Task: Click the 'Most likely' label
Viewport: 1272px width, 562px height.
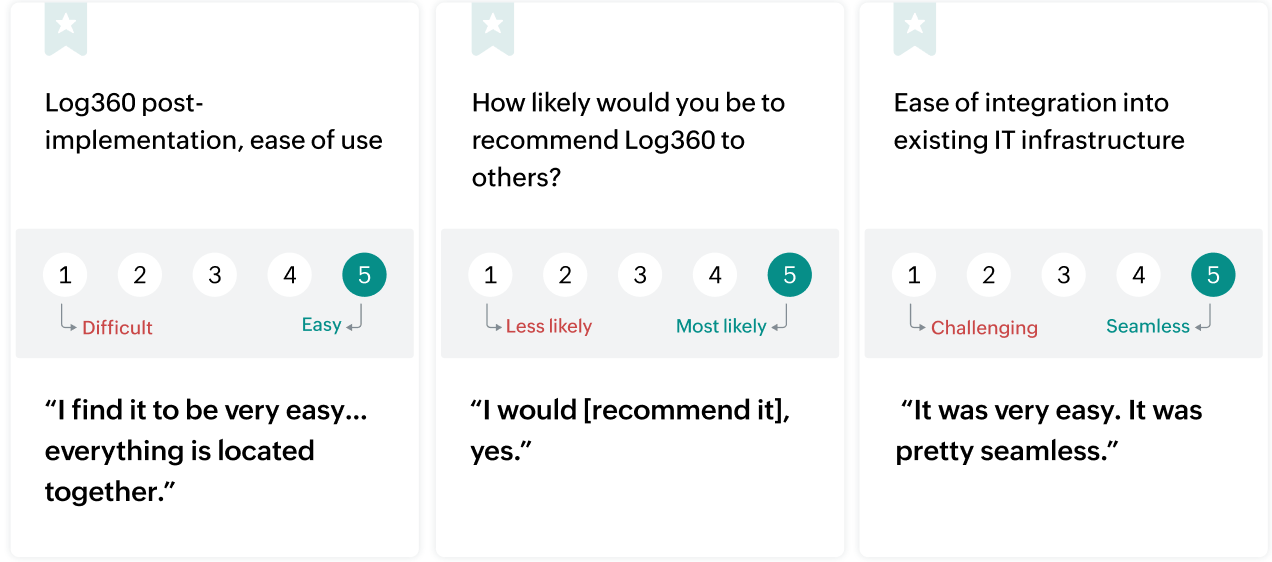Action: tap(721, 327)
